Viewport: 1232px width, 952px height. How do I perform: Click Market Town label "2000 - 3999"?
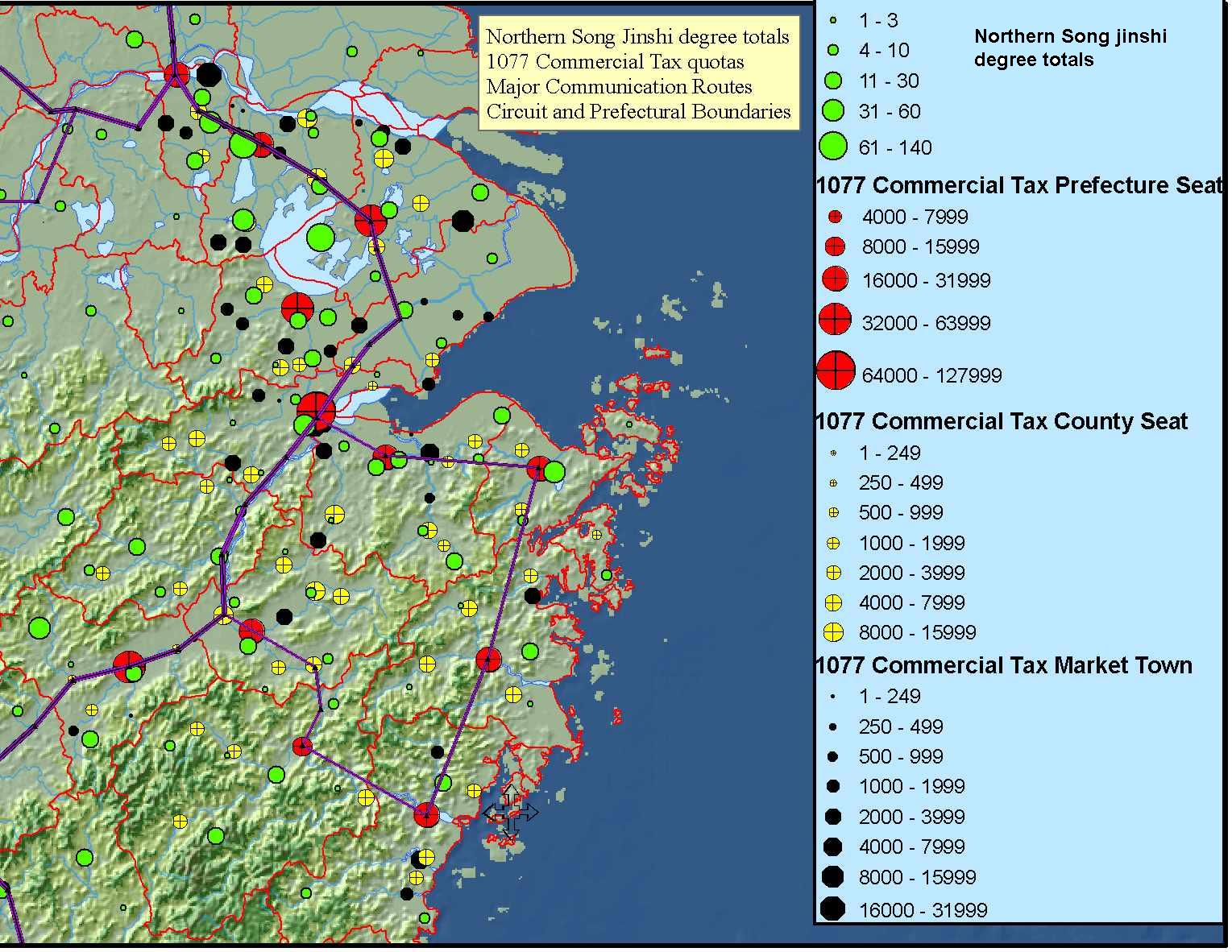pos(912,817)
